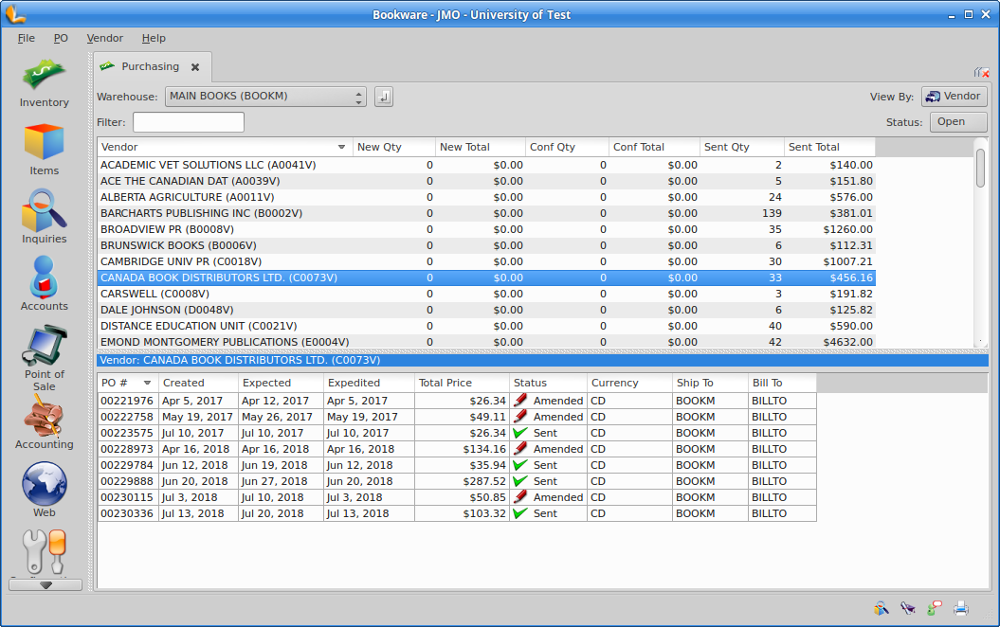Go to Inquiries in the sidebar

(44, 216)
